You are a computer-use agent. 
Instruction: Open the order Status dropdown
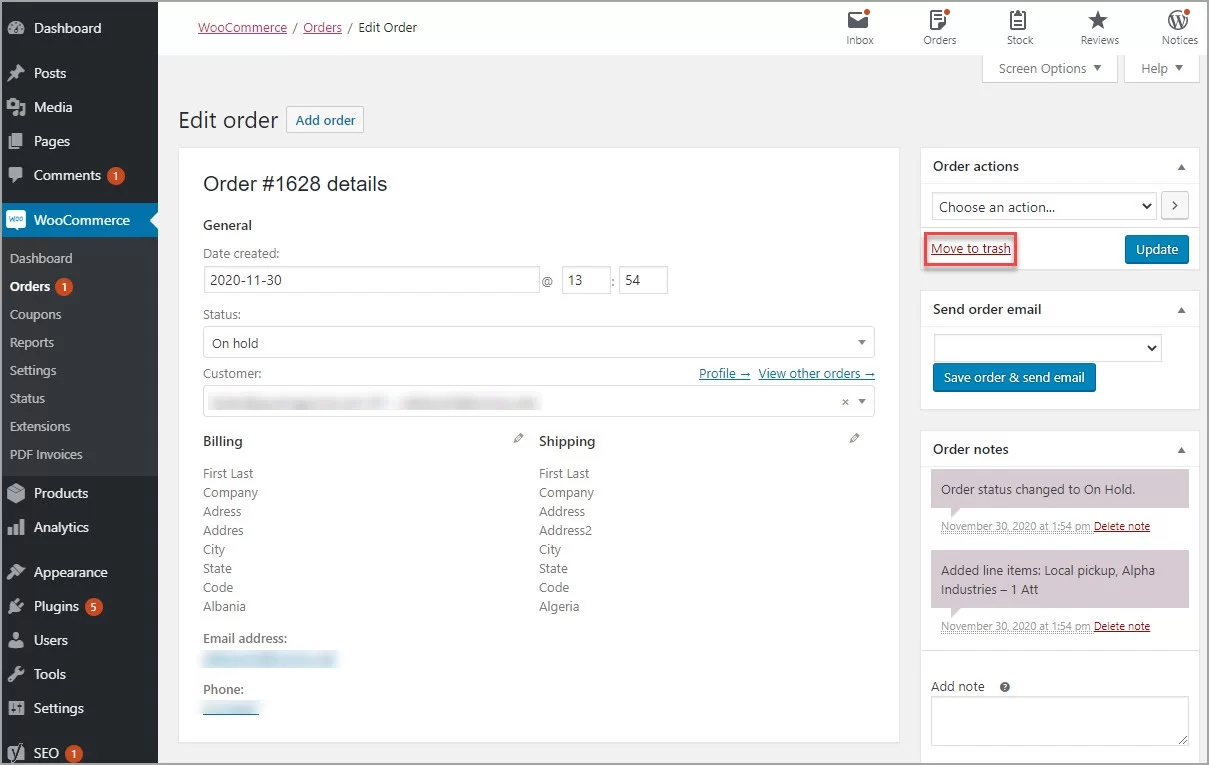(538, 342)
